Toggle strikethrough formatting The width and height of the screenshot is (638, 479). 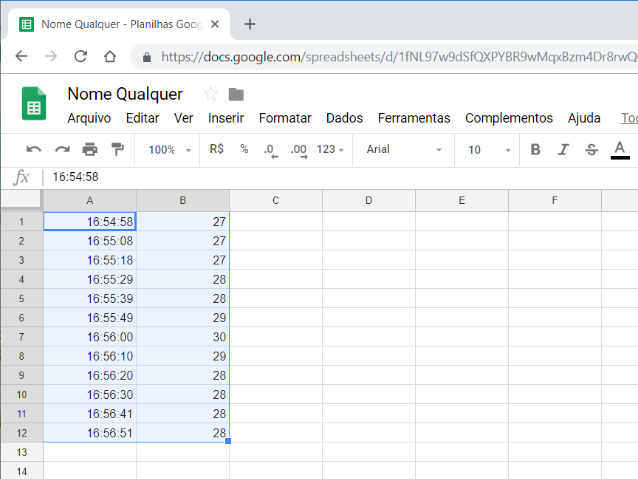coord(591,149)
